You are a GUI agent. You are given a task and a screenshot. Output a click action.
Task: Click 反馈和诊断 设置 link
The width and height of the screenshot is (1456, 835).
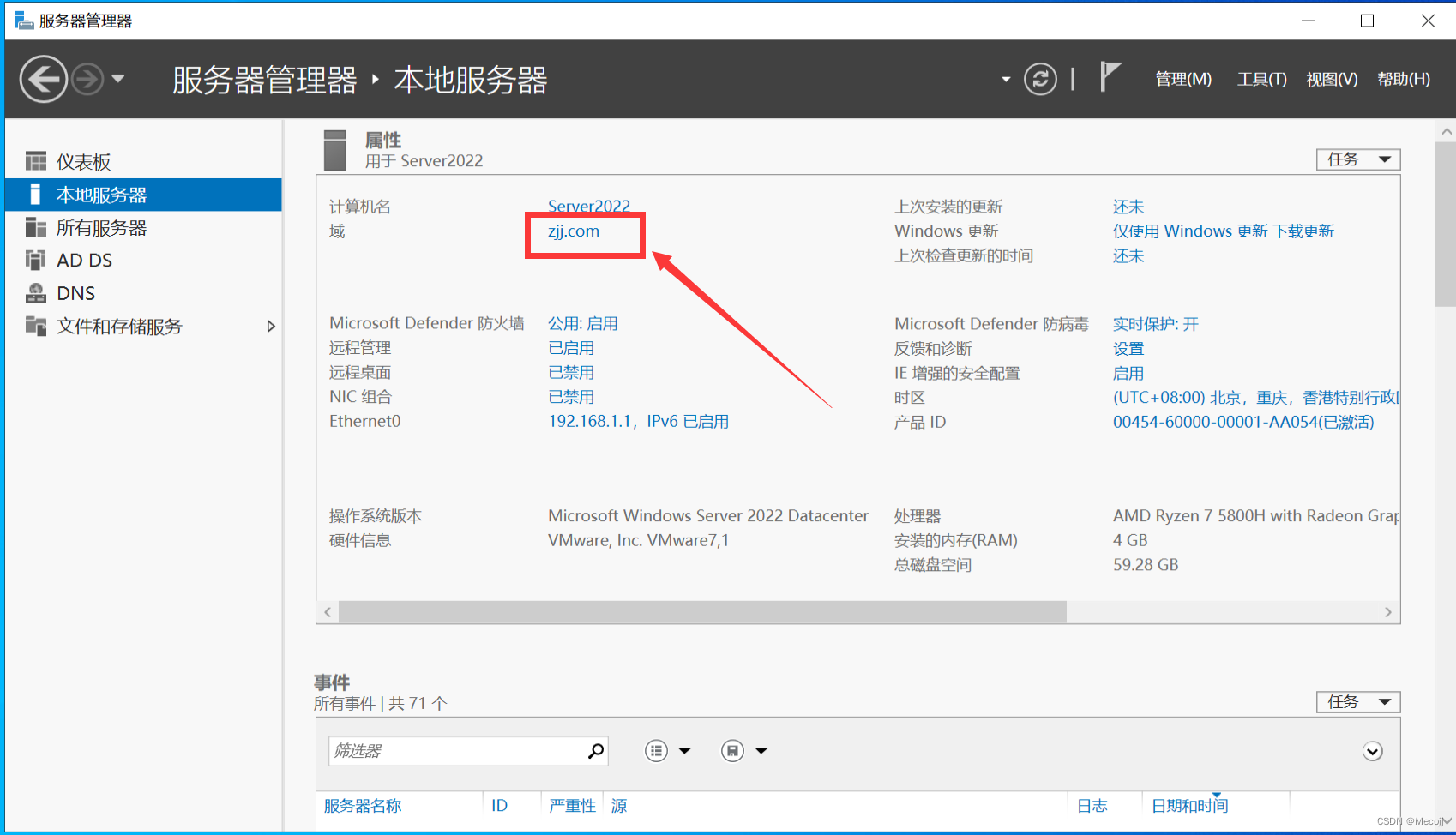coord(1128,349)
